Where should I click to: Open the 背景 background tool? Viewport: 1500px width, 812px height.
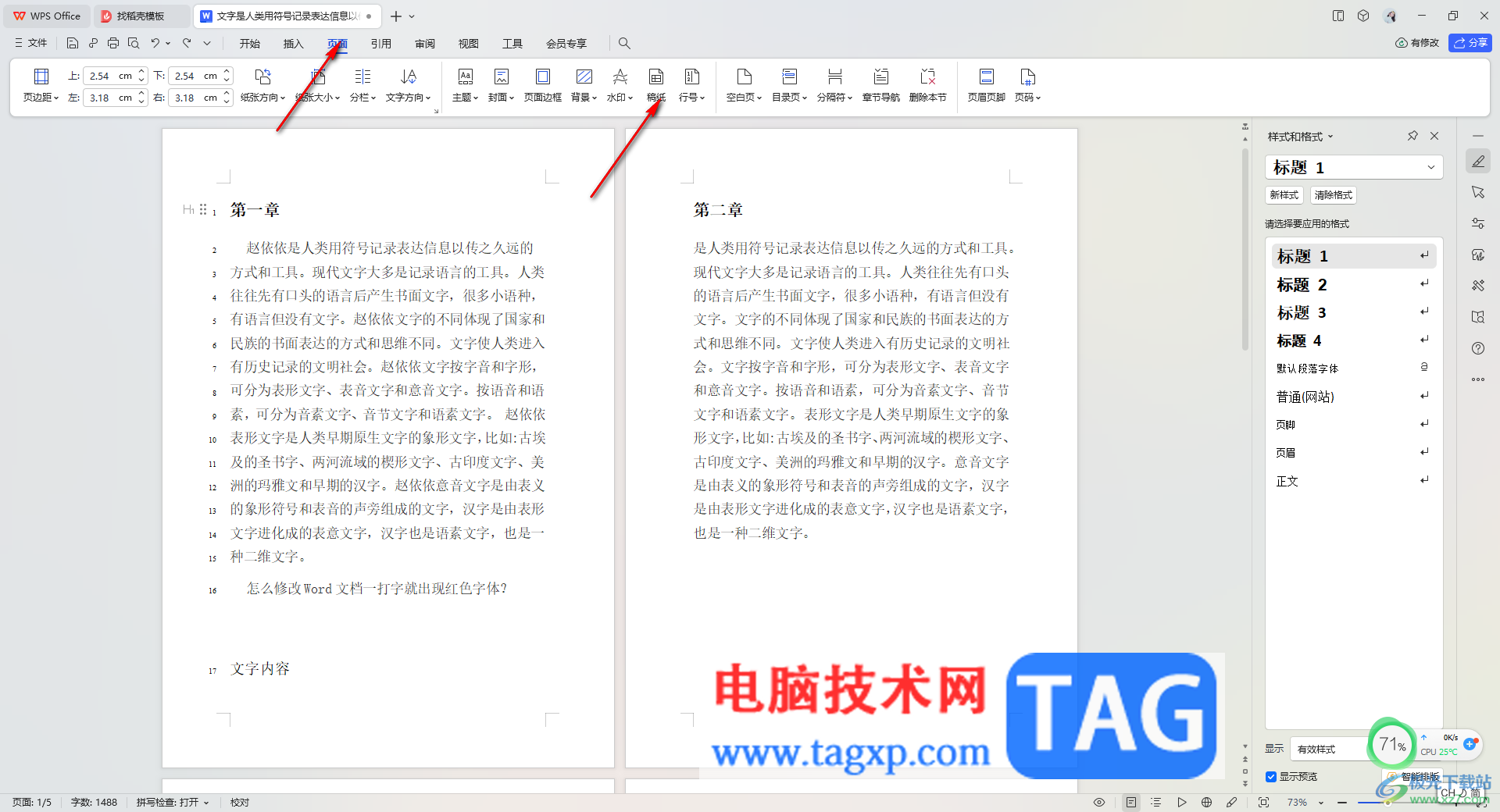click(584, 85)
